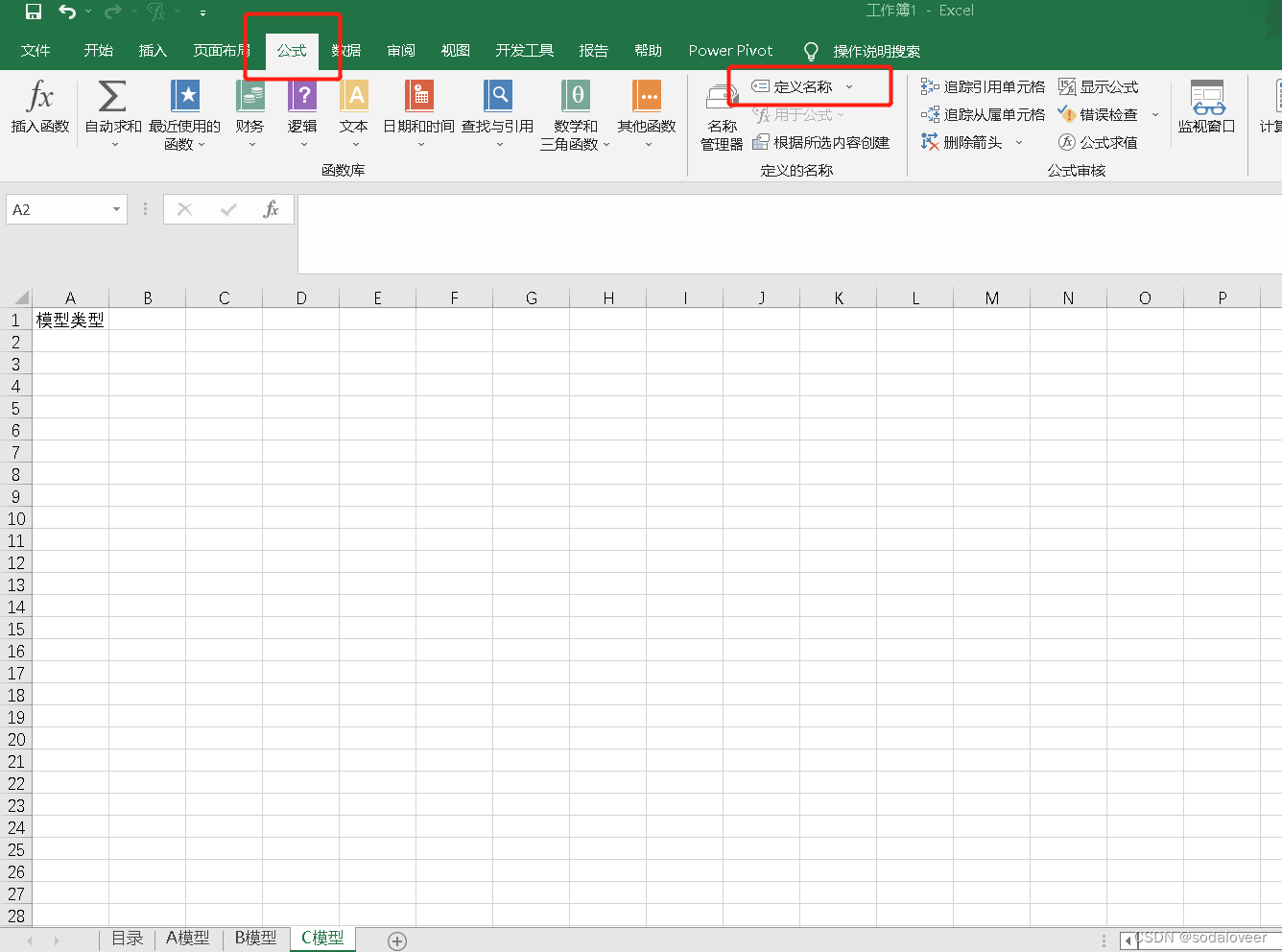This screenshot has height=952, width=1282.
Task: Click the horizontal scrollbar left arrow
Action: 1127,941
